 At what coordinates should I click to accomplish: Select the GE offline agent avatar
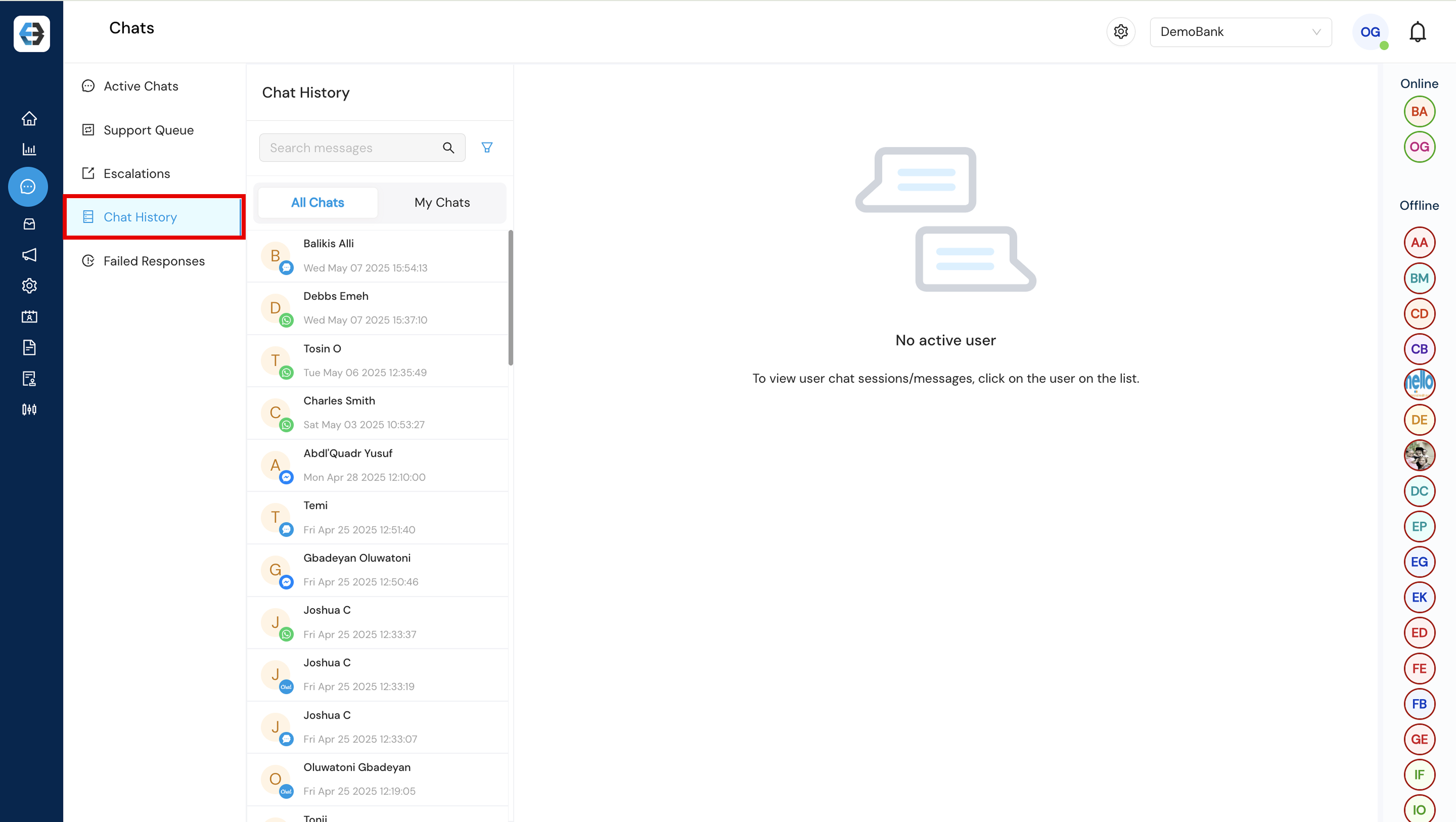(1419, 739)
